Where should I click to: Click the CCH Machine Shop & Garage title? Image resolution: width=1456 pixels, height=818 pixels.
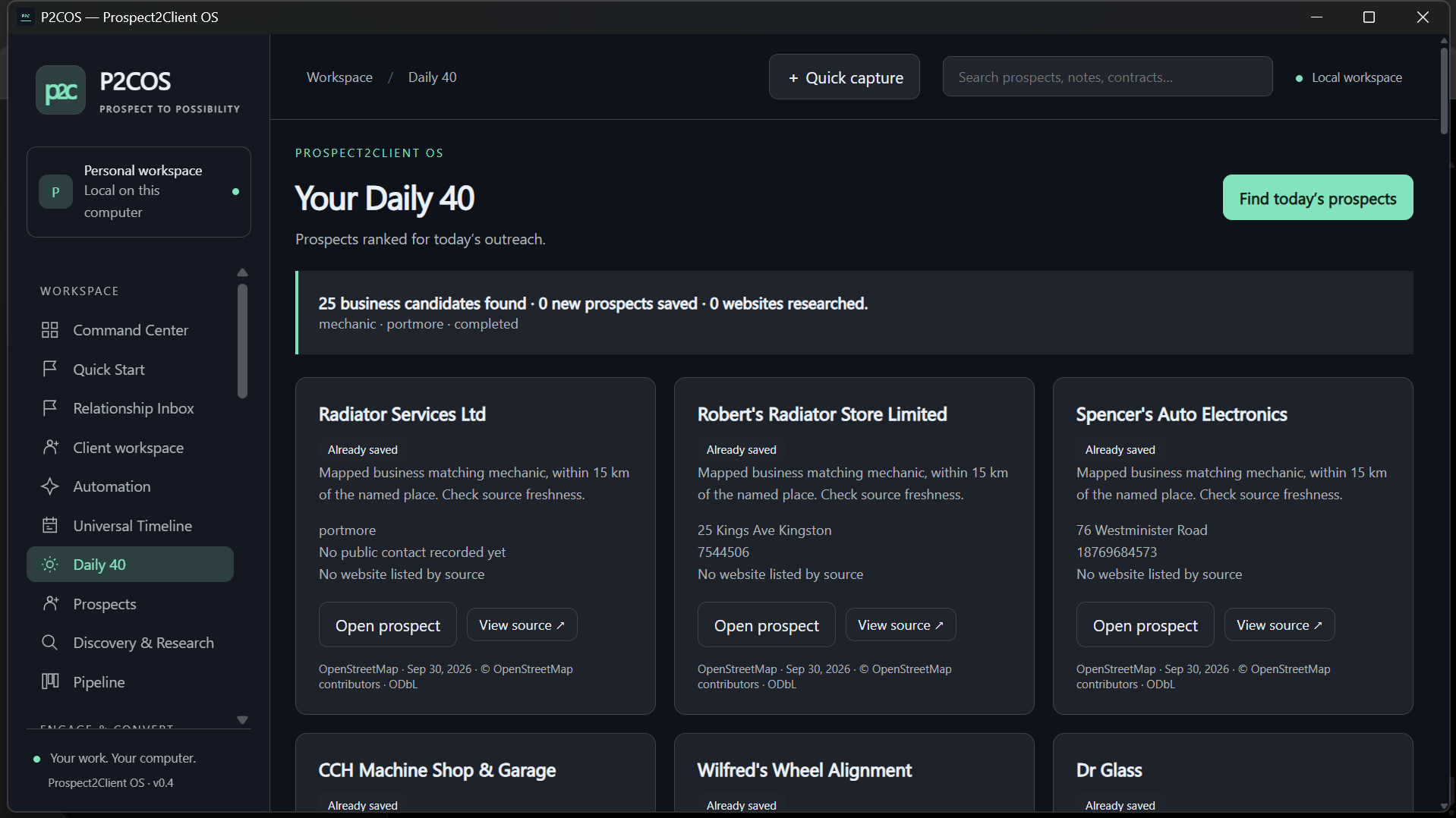[x=437, y=770]
